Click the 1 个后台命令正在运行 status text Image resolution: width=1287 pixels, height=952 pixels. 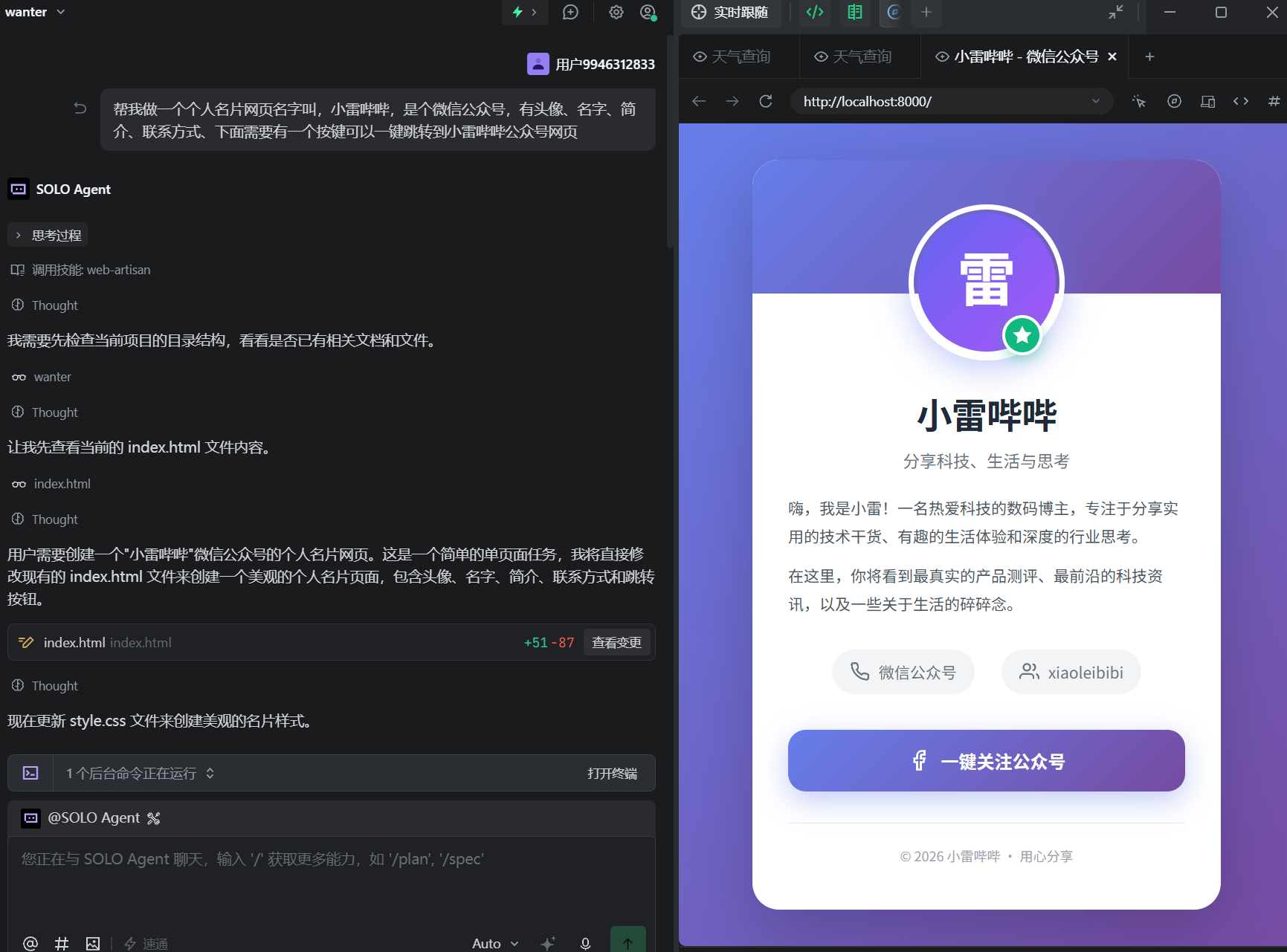coord(131,773)
